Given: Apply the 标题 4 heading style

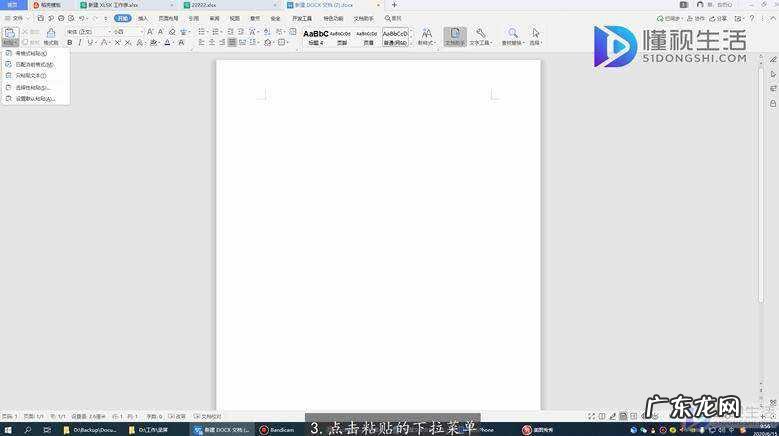Looking at the screenshot, I should click(316, 37).
